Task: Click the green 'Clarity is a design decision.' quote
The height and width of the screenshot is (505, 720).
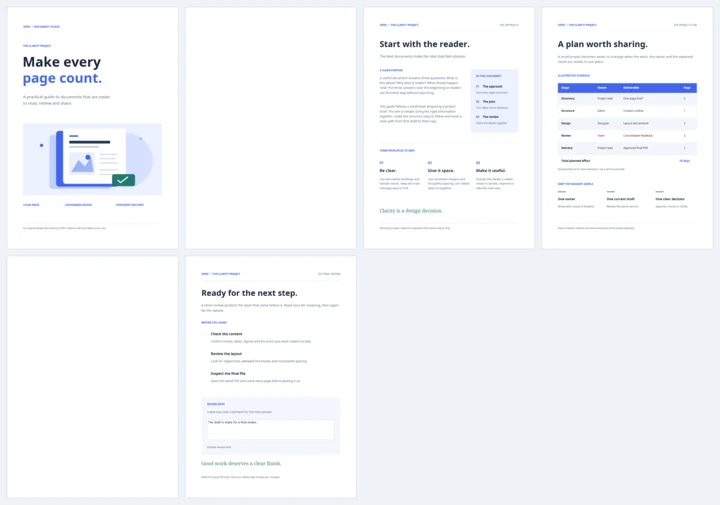Action: pyautogui.click(x=411, y=211)
